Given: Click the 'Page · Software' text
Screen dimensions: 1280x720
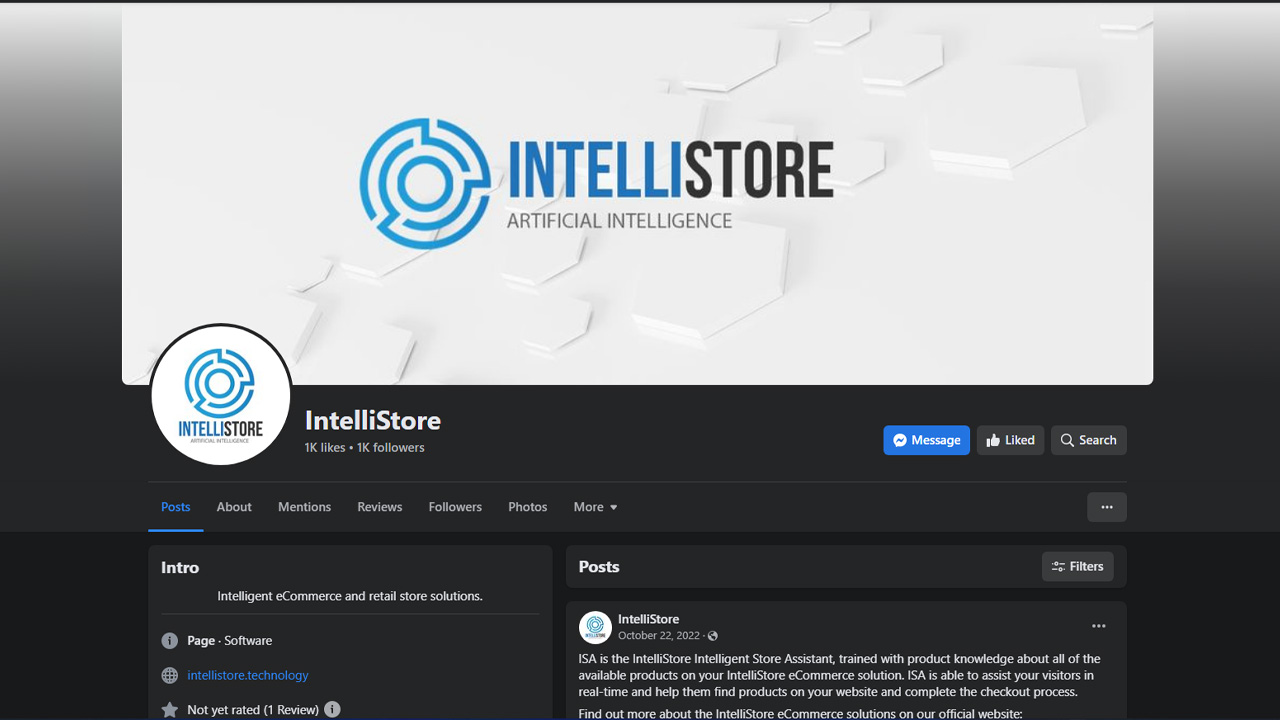Looking at the screenshot, I should point(229,640).
